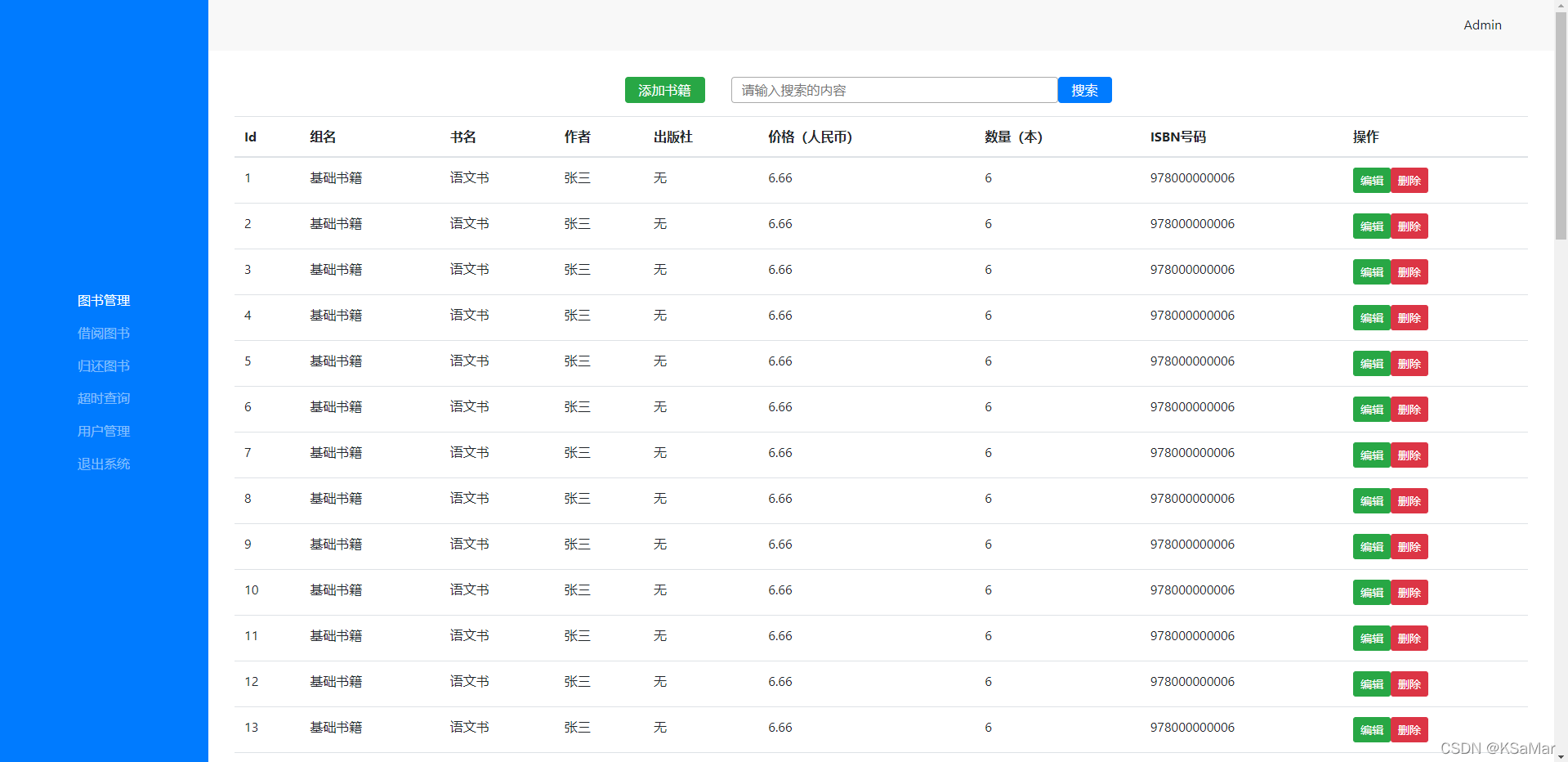Edit book row with Id 9
The image size is (1568, 762).
(1372, 547)
